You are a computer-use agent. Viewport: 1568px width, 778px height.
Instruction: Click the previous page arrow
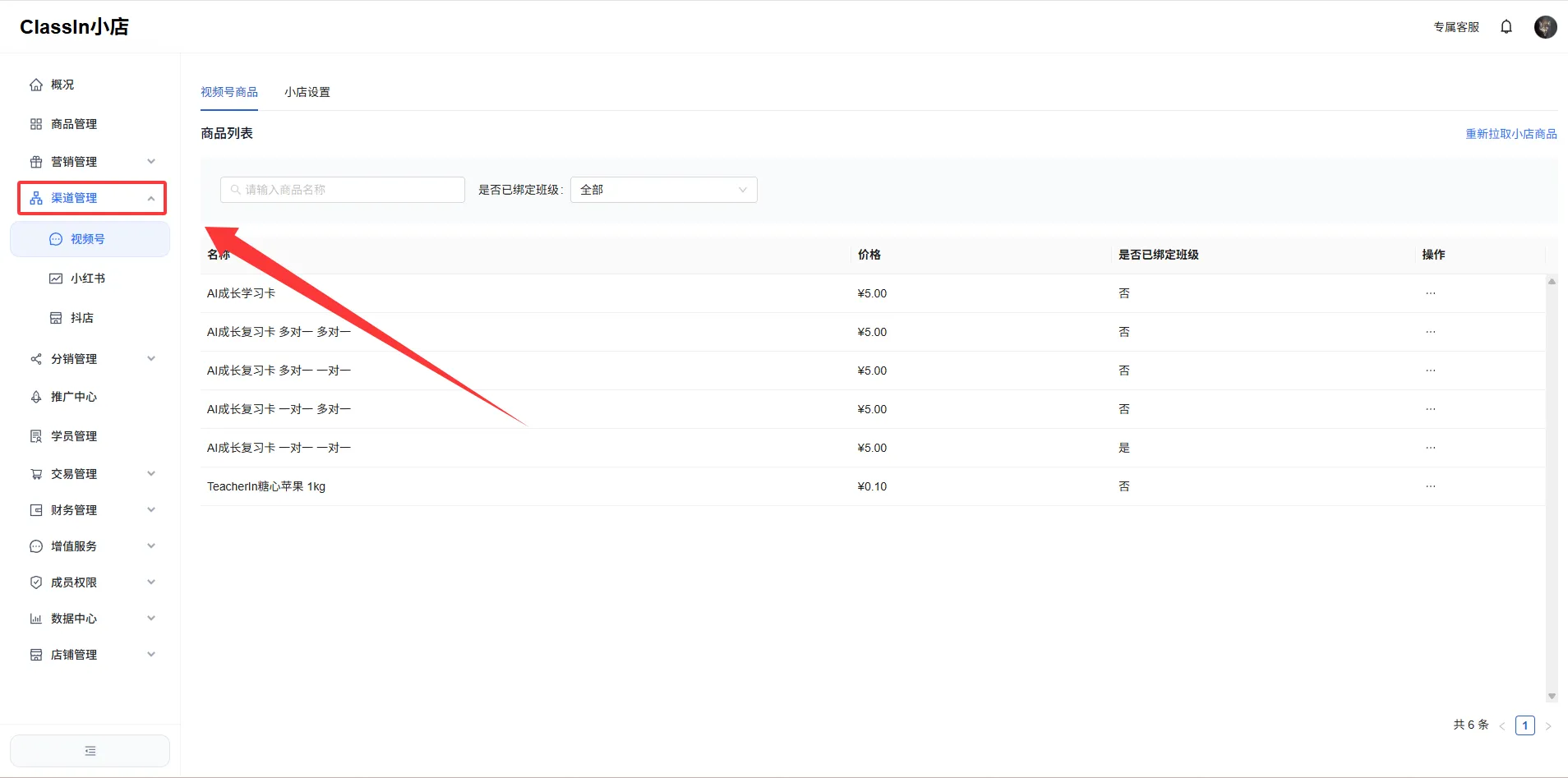pos(1502,726)
